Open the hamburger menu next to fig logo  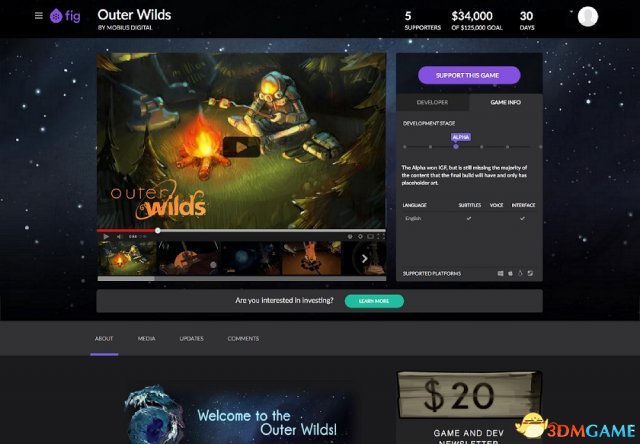[39, 16]
